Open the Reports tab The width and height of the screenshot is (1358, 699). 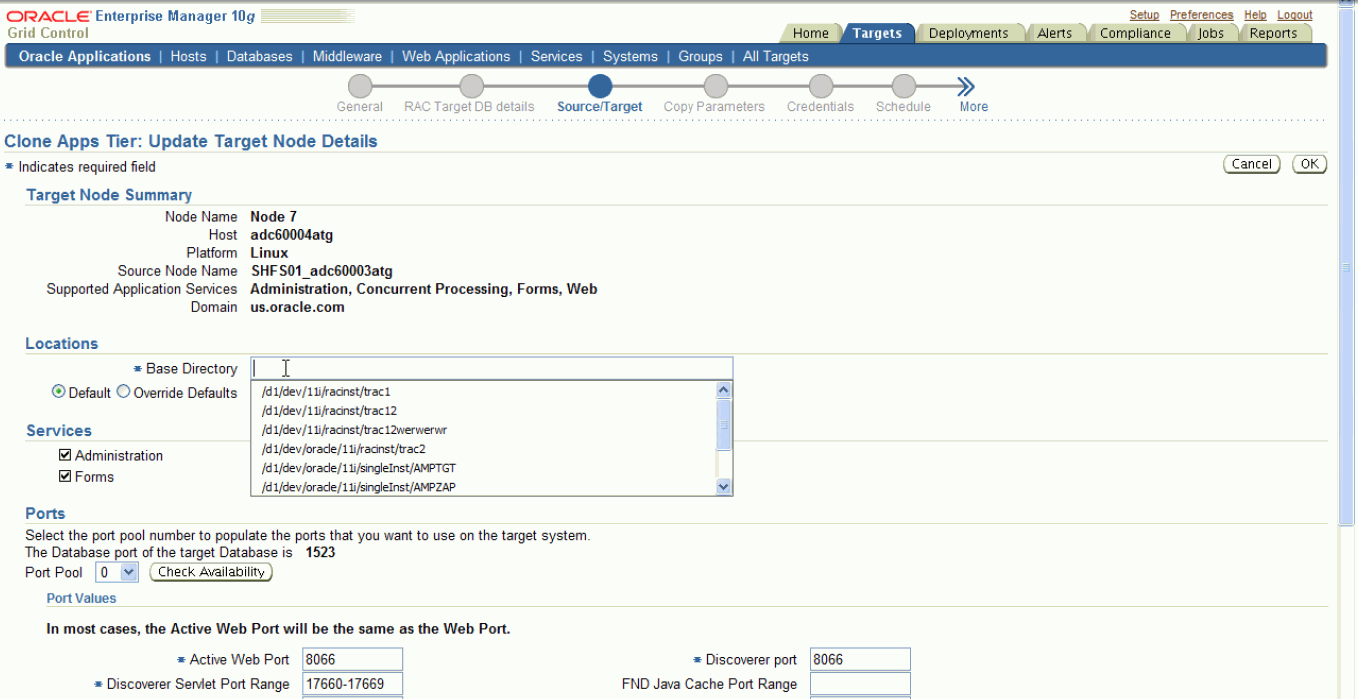click(x=1273, y=33)
